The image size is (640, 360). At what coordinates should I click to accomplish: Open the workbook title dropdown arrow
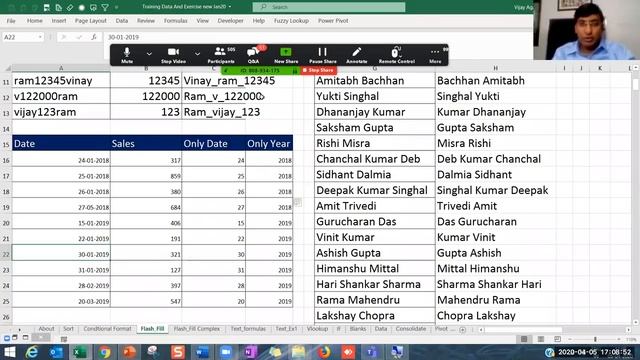230,7
